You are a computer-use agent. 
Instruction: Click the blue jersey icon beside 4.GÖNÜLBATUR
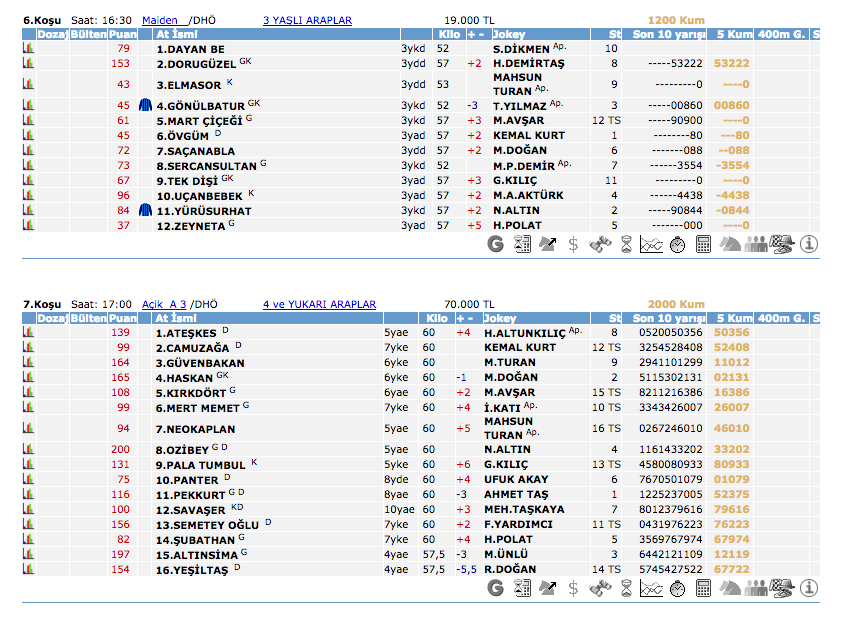click(145, 105)
